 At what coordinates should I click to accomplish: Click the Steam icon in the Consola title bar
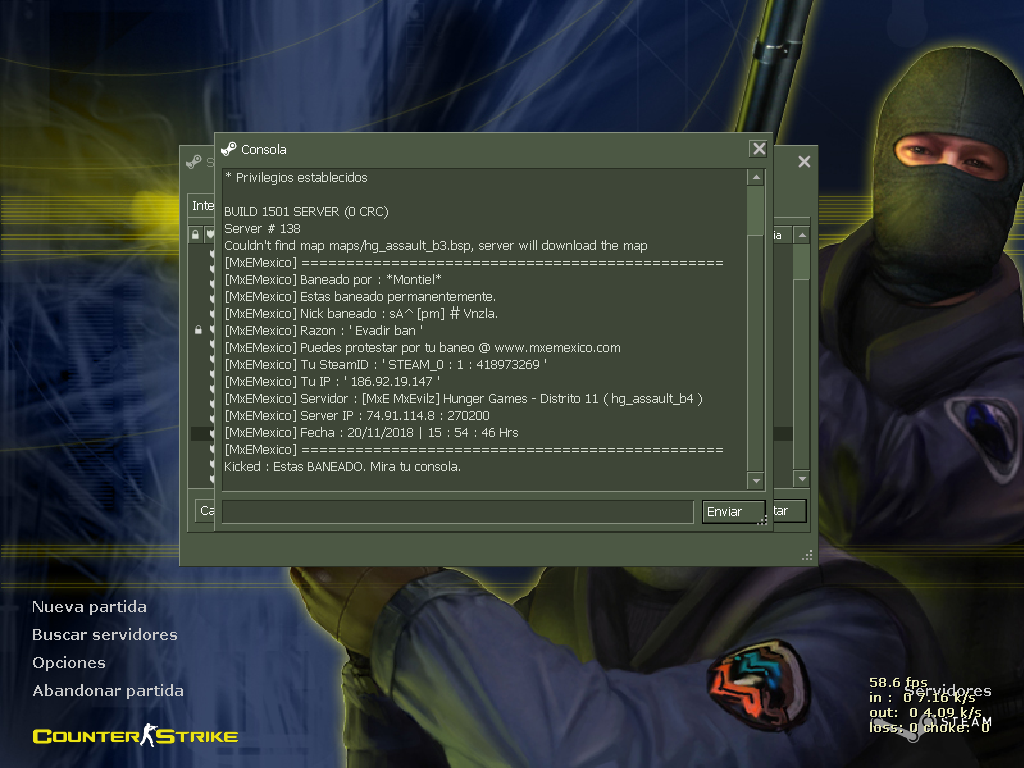tap(229, 150)
